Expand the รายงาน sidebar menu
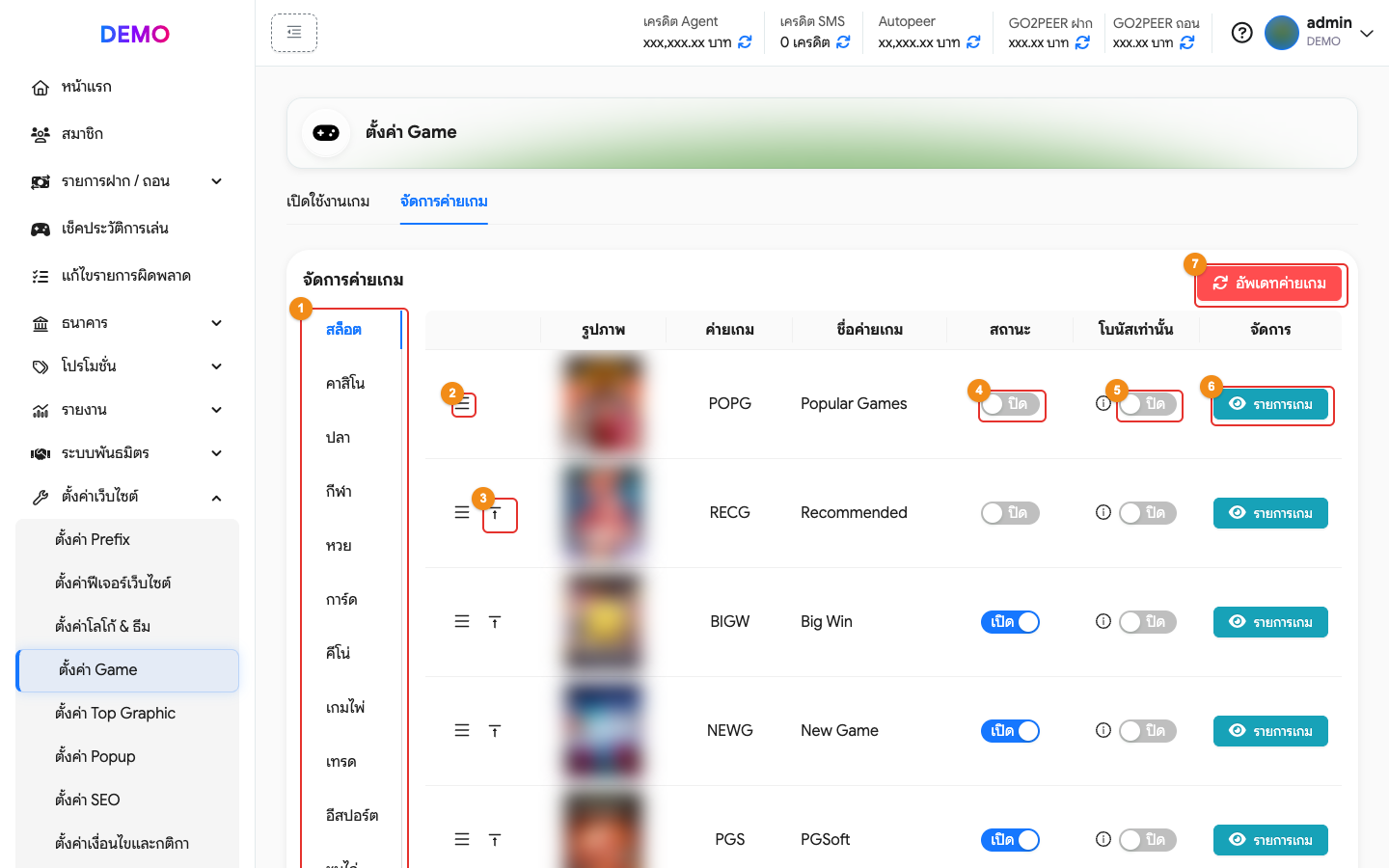This screenshot has width=1389, height=868. point(127,410)
